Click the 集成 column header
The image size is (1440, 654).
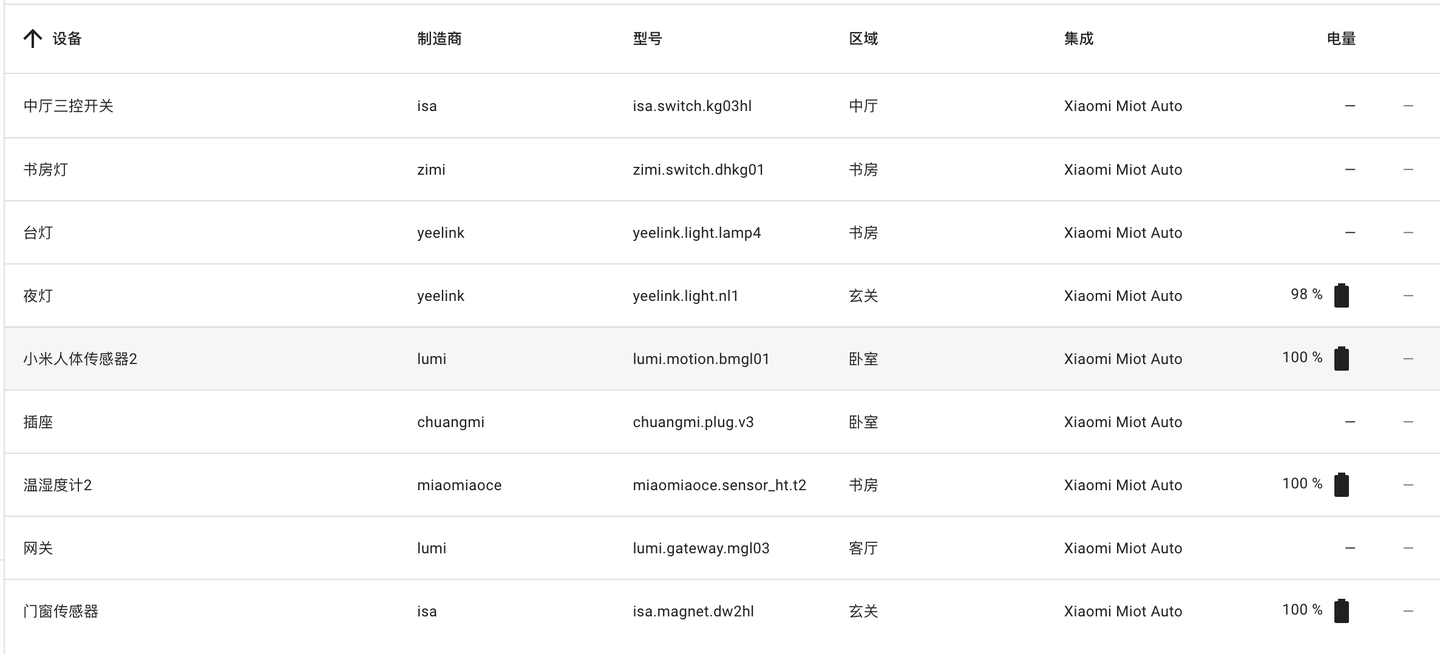coord(1078,39)
